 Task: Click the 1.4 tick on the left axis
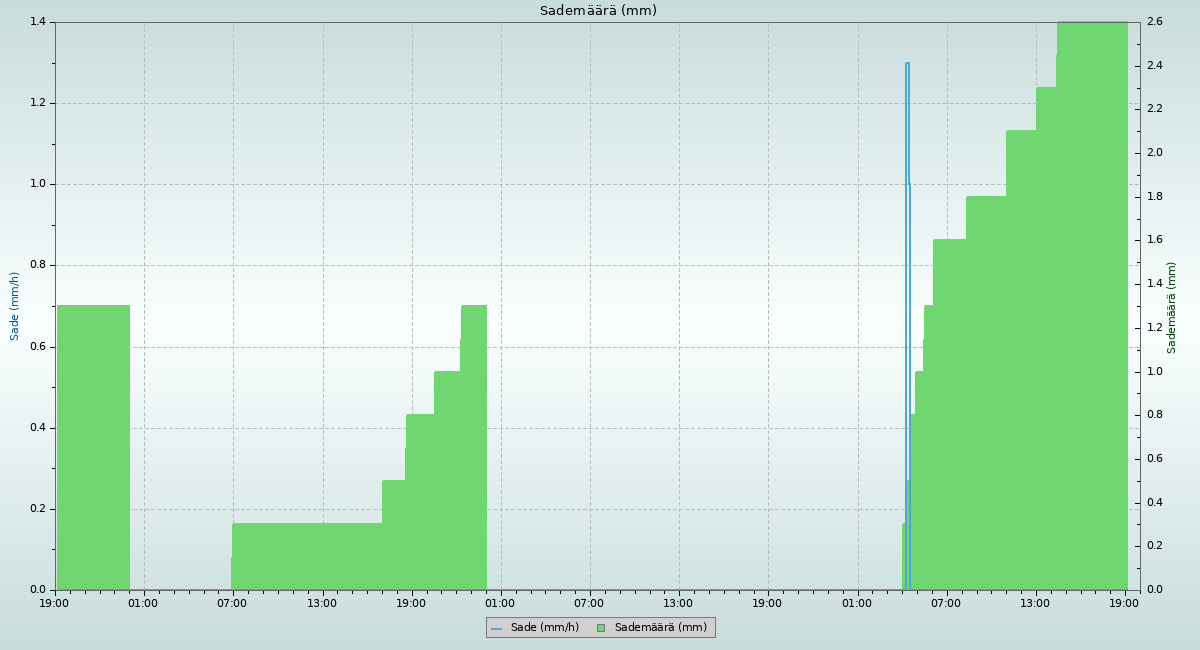39,22
